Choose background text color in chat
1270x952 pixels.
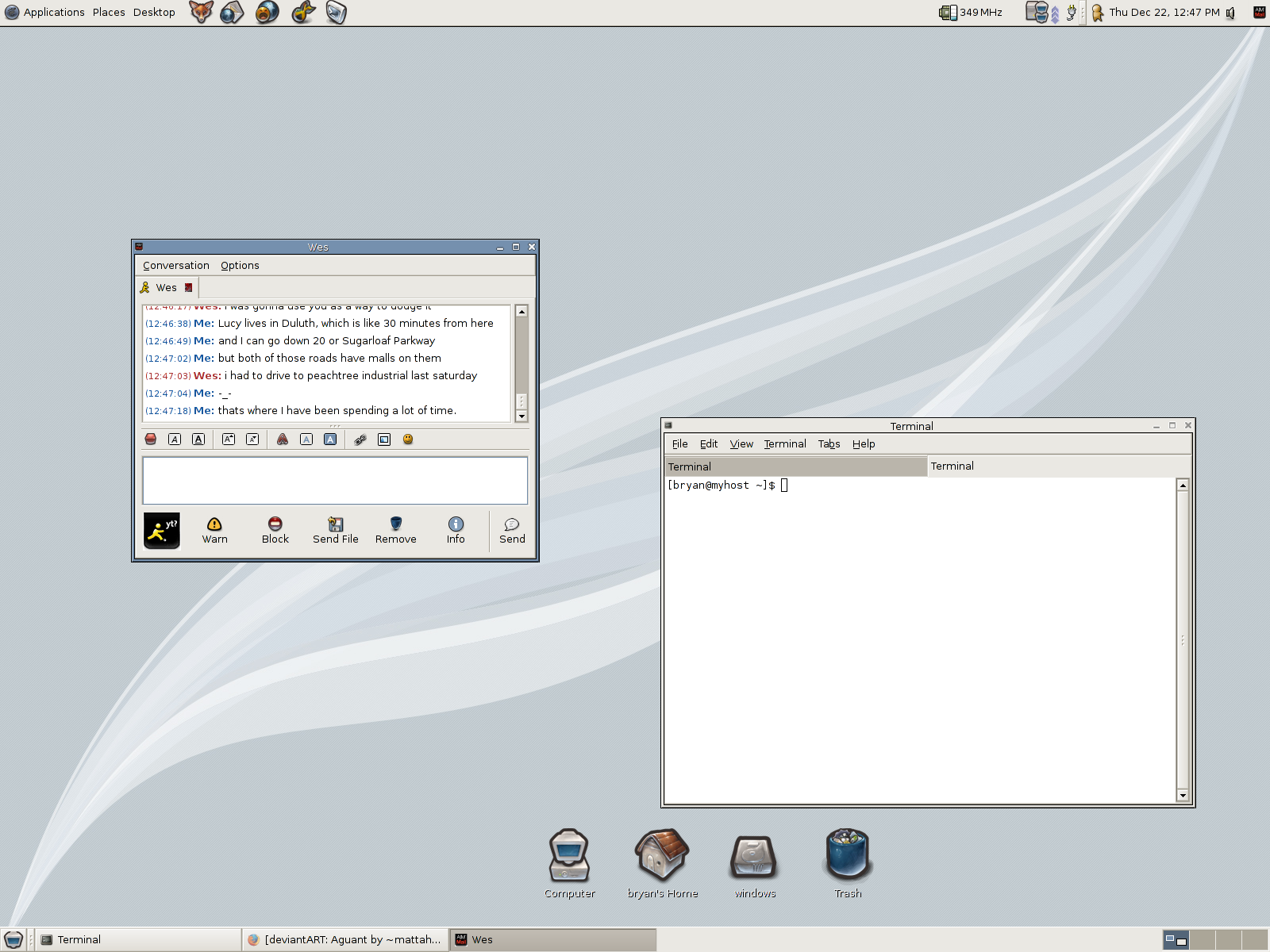tap(330, 440)
